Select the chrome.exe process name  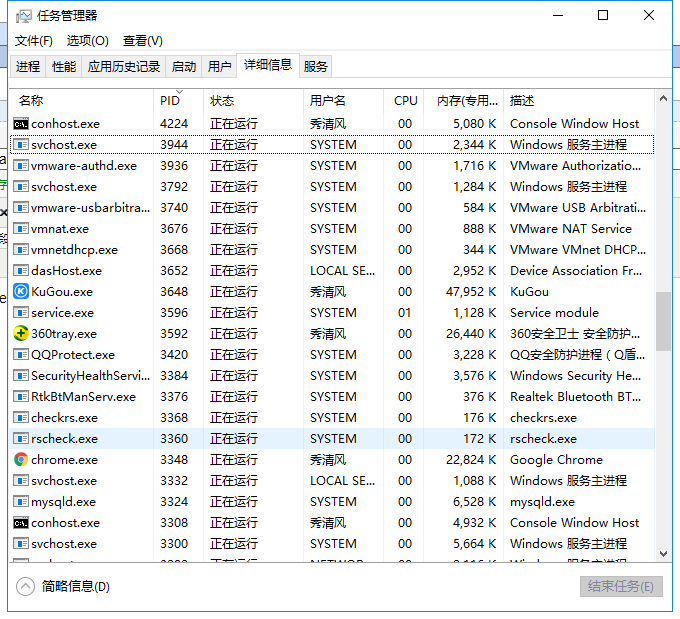click(x=64, y=459)
